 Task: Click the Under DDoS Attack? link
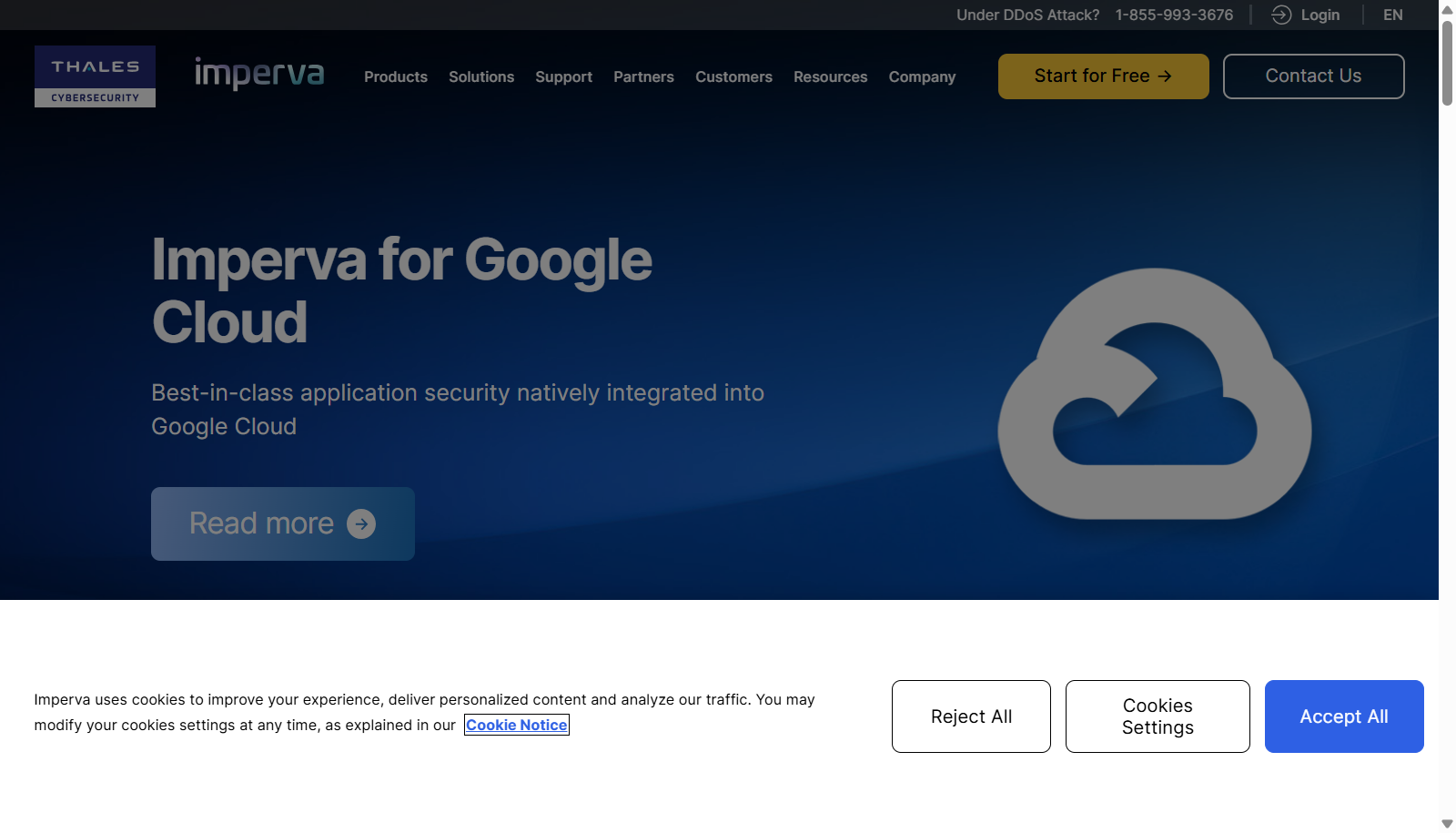point(1027,15)
